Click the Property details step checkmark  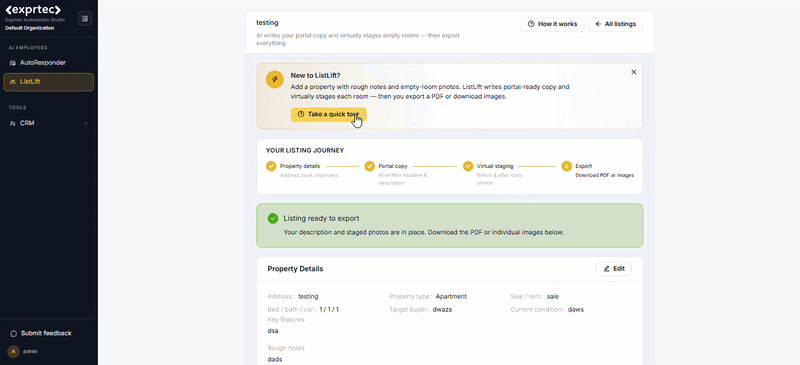click(x=271, y=166)
